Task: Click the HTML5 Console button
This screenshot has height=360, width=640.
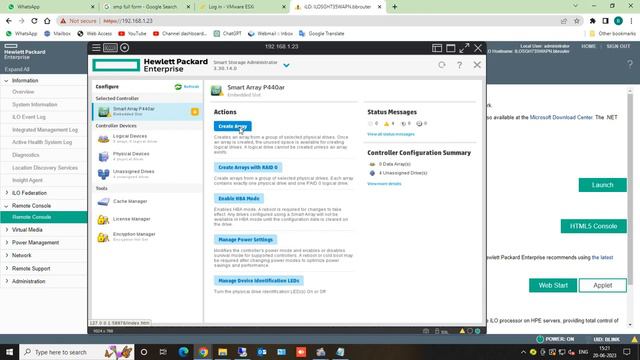Action: [593, 226]
